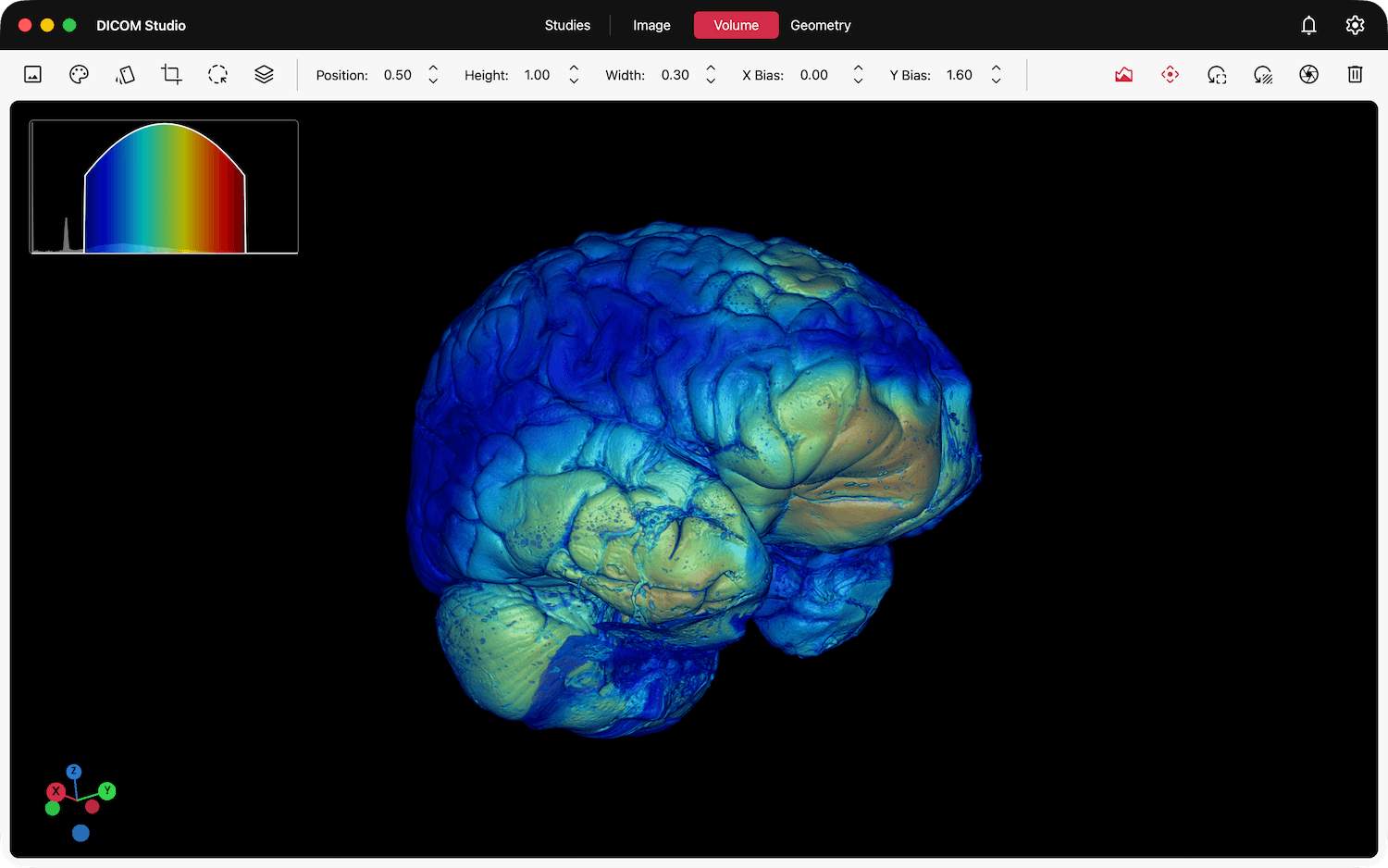Activate the crop tool
This screenshot has width=1388, height=868.
click(171, 75)
